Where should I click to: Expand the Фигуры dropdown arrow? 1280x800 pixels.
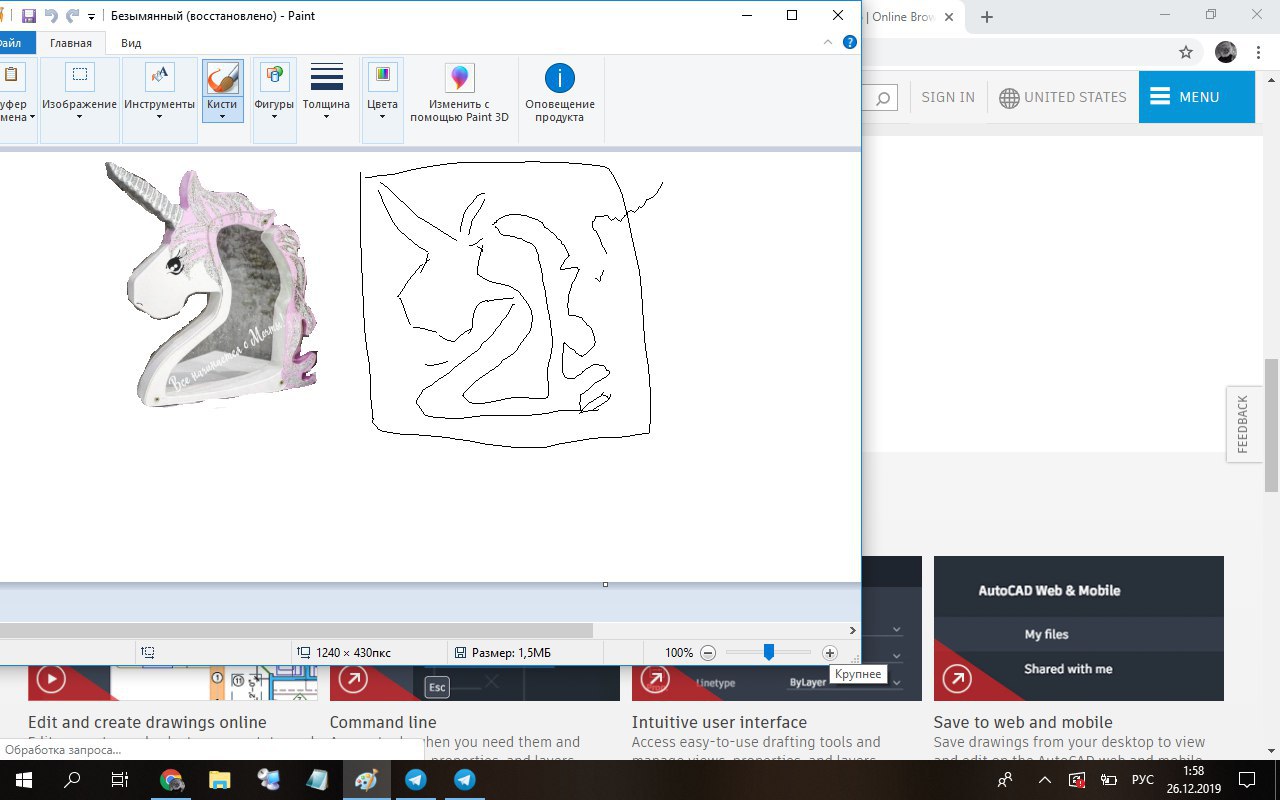click(x=274, y=117)
